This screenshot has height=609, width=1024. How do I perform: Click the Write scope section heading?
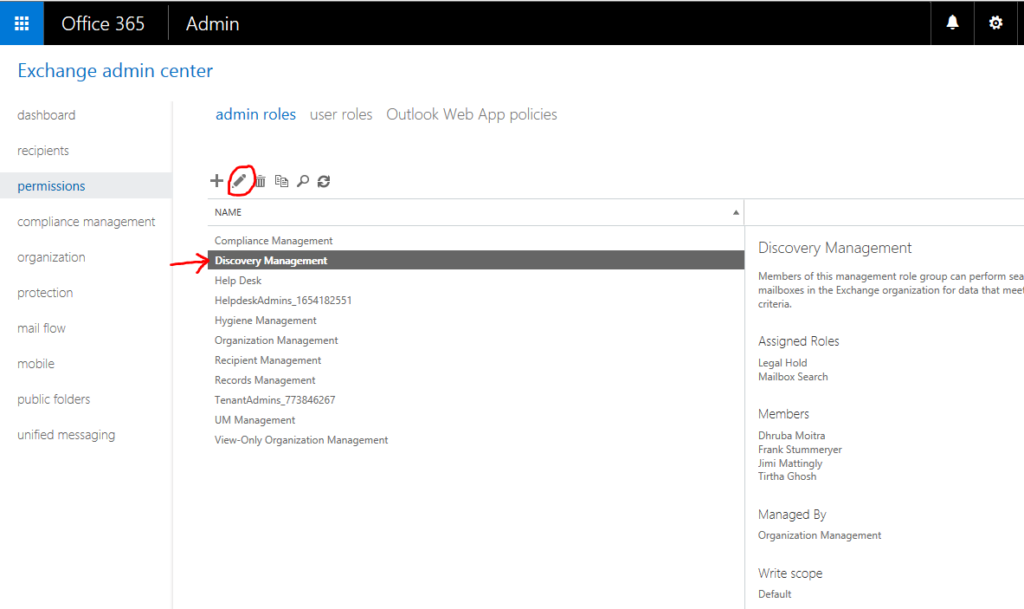pos(790,574)
